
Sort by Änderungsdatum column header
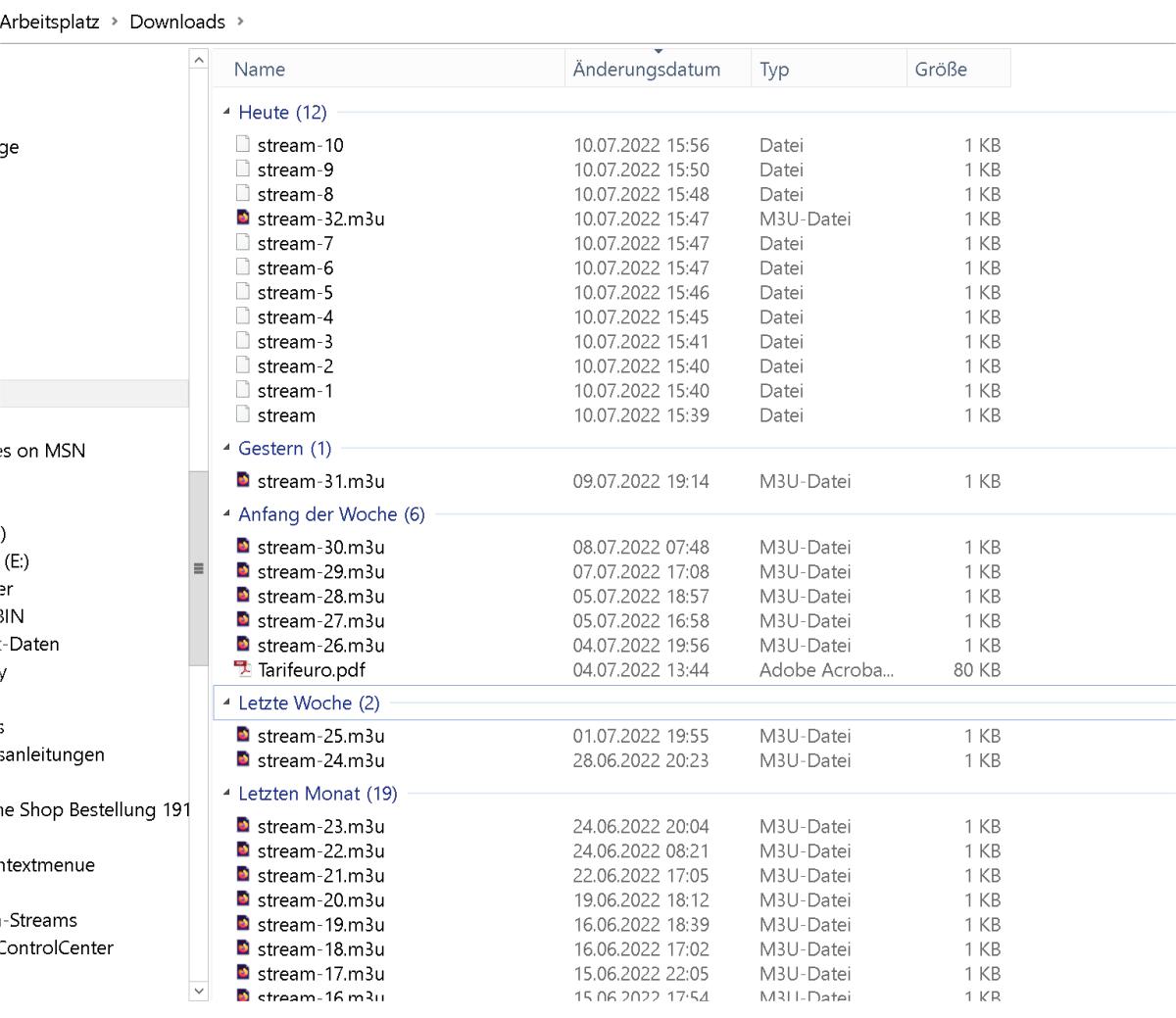tap(647, 70)
